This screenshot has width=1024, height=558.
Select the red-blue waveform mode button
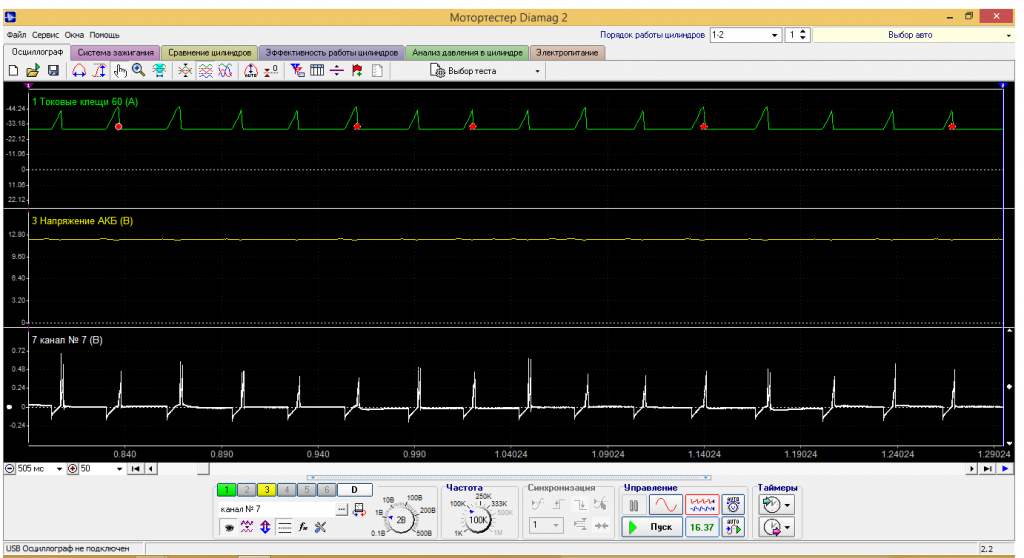pyautogui.click(x=702, y=505)
